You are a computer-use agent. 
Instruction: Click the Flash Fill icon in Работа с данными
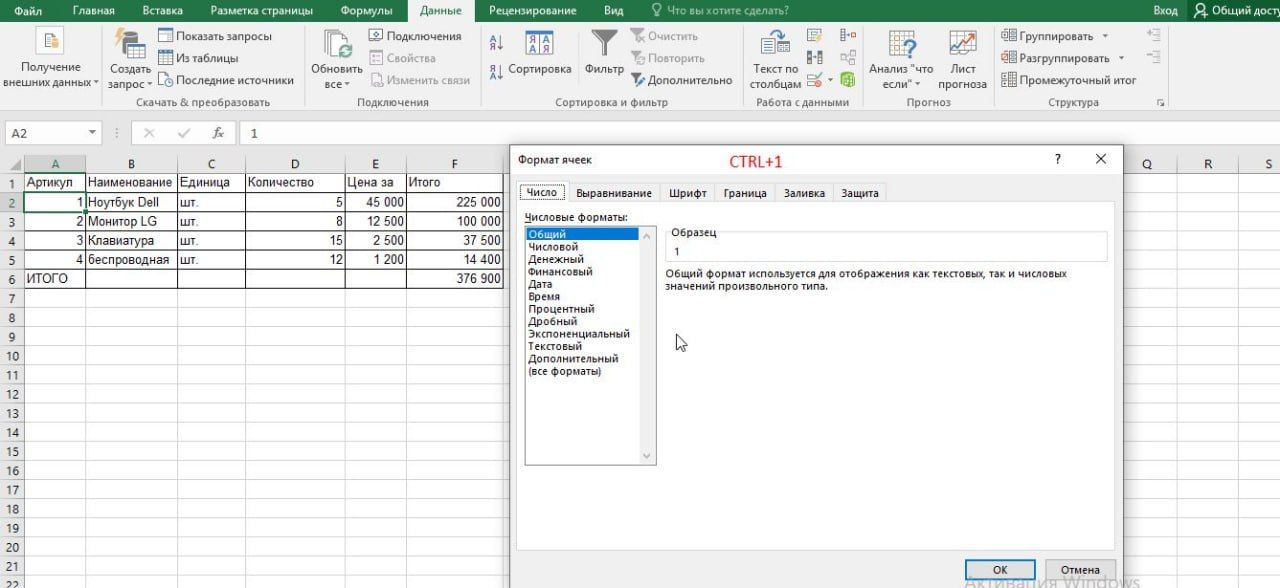pyautogui.click(x=814, y=36)
